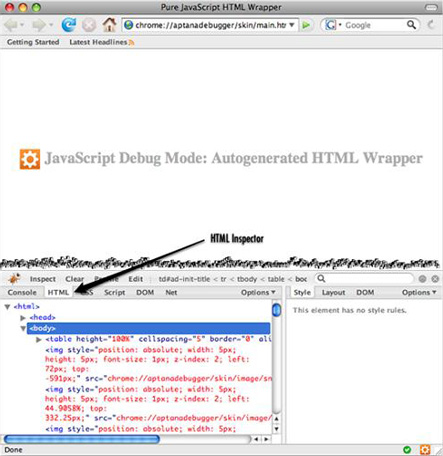Switch to the Script tab

pos(115,293)
